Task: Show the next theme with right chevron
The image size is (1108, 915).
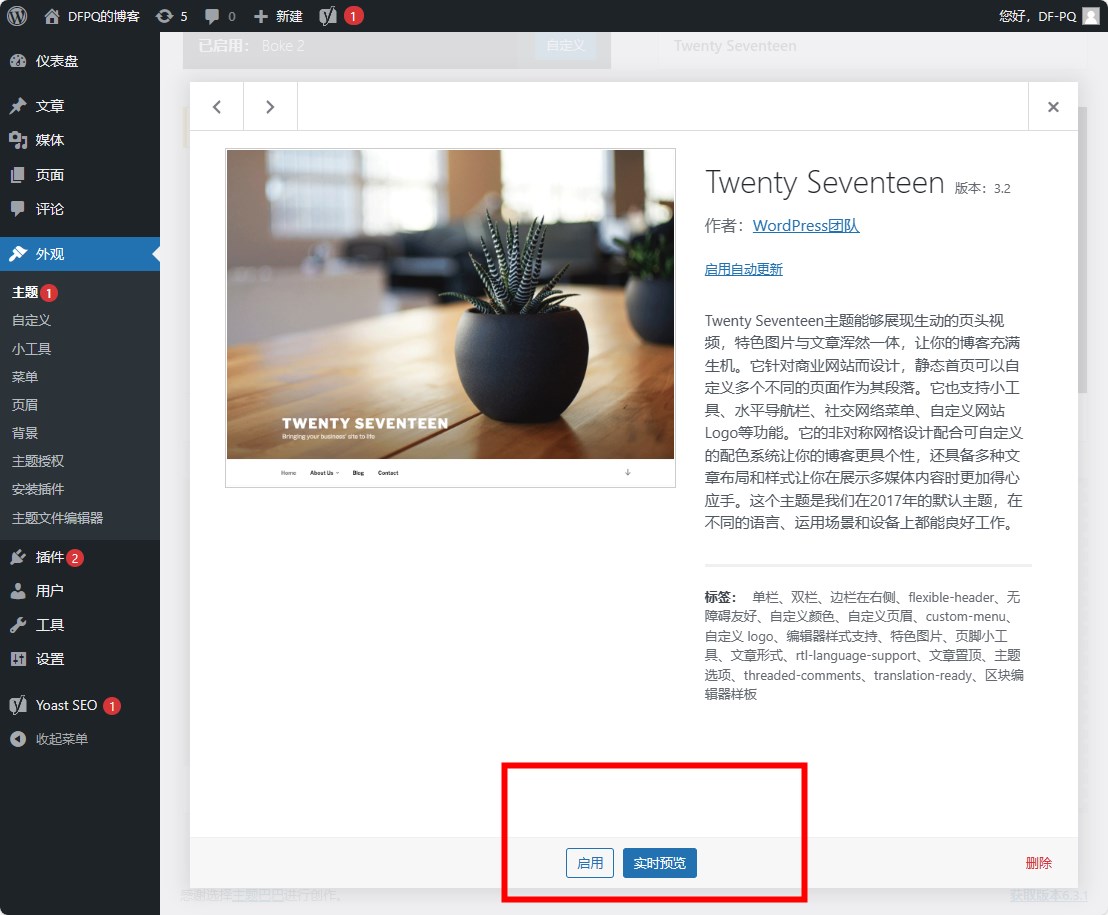Action: 270,107
